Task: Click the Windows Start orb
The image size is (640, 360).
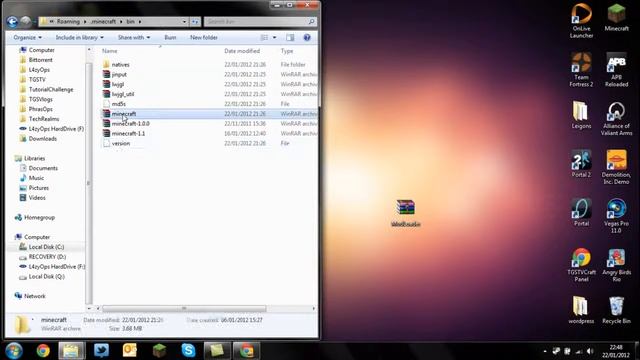Action: 14,351
